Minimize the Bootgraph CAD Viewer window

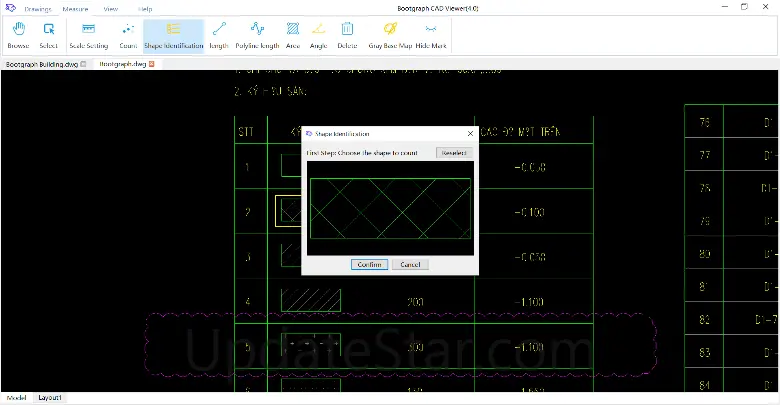(725, 7)
